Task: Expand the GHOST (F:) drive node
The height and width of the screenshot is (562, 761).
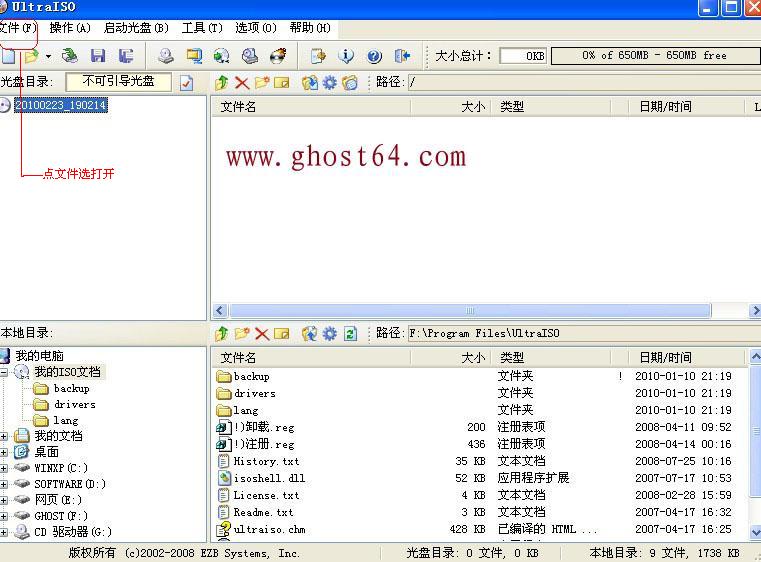Action: [4, 516]
